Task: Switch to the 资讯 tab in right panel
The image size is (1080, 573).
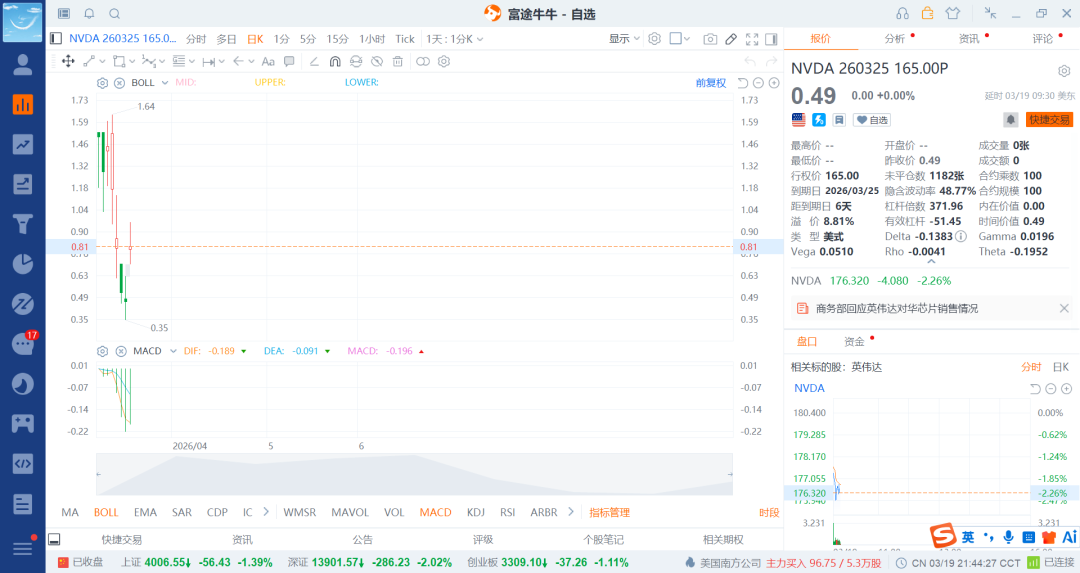Action: pos(969,39)
